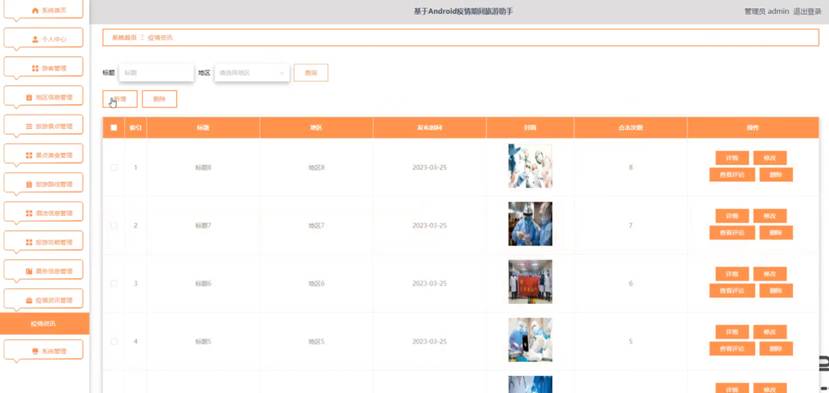Screen dimensions: 829x393
Task: Open 系统首页 via its home icon in the sidebar
Action: [35, 11]
